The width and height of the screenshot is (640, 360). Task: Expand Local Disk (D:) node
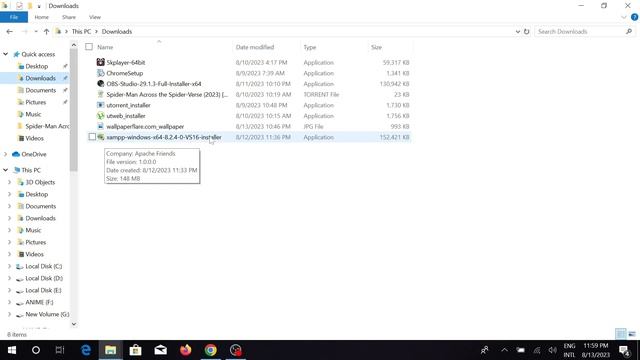point(10,278)
